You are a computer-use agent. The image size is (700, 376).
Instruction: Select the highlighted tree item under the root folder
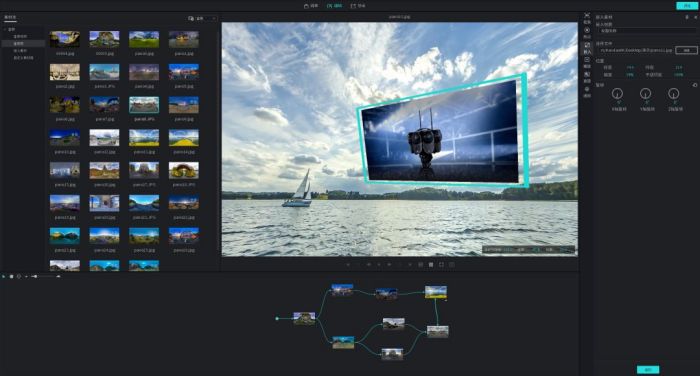[x=23, y=44]
